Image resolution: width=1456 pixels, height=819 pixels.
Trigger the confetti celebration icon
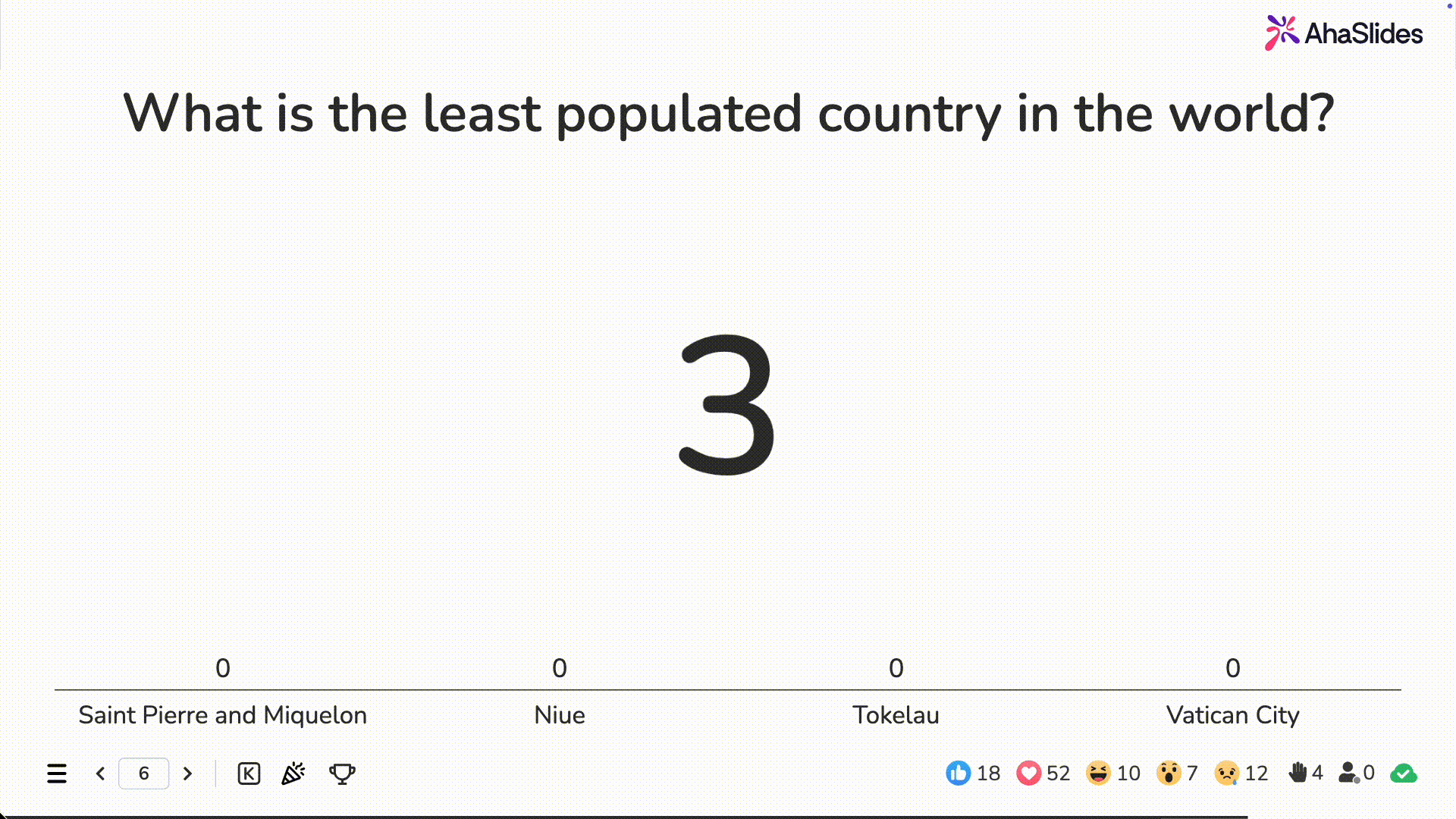click(293, 773)
